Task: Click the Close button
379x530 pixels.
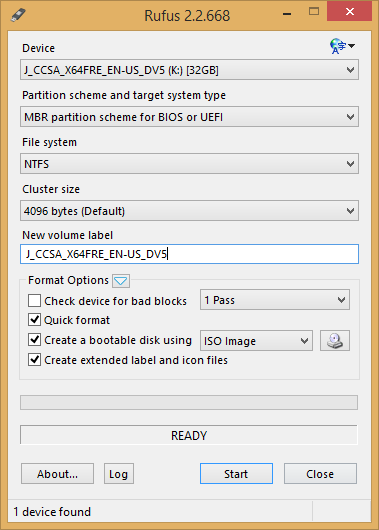Action: [320, 474]
